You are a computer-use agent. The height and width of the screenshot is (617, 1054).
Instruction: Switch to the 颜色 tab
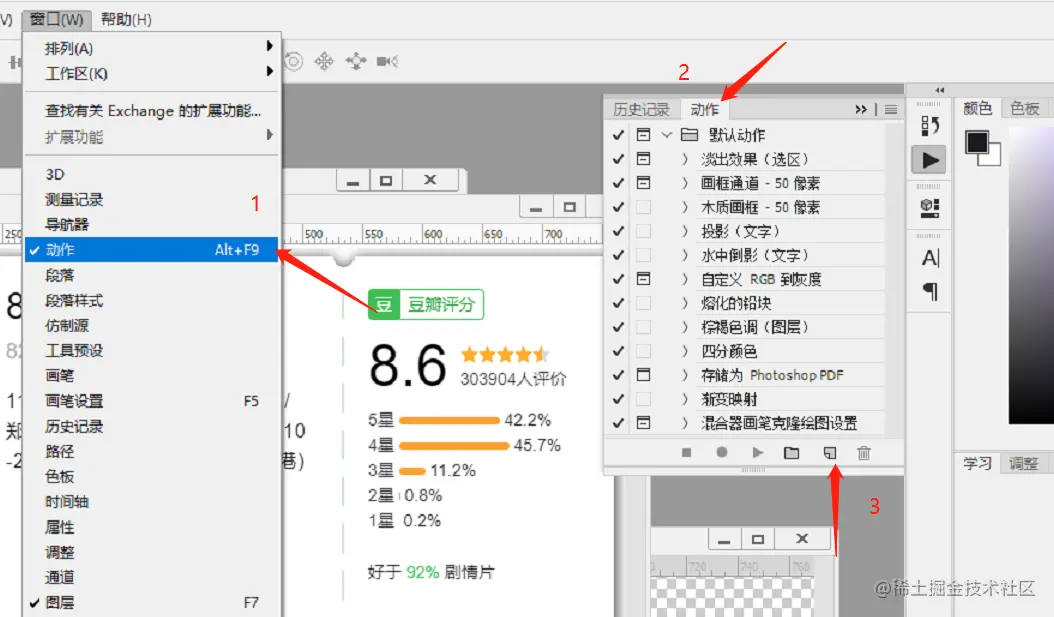click(x=977, y=108)
